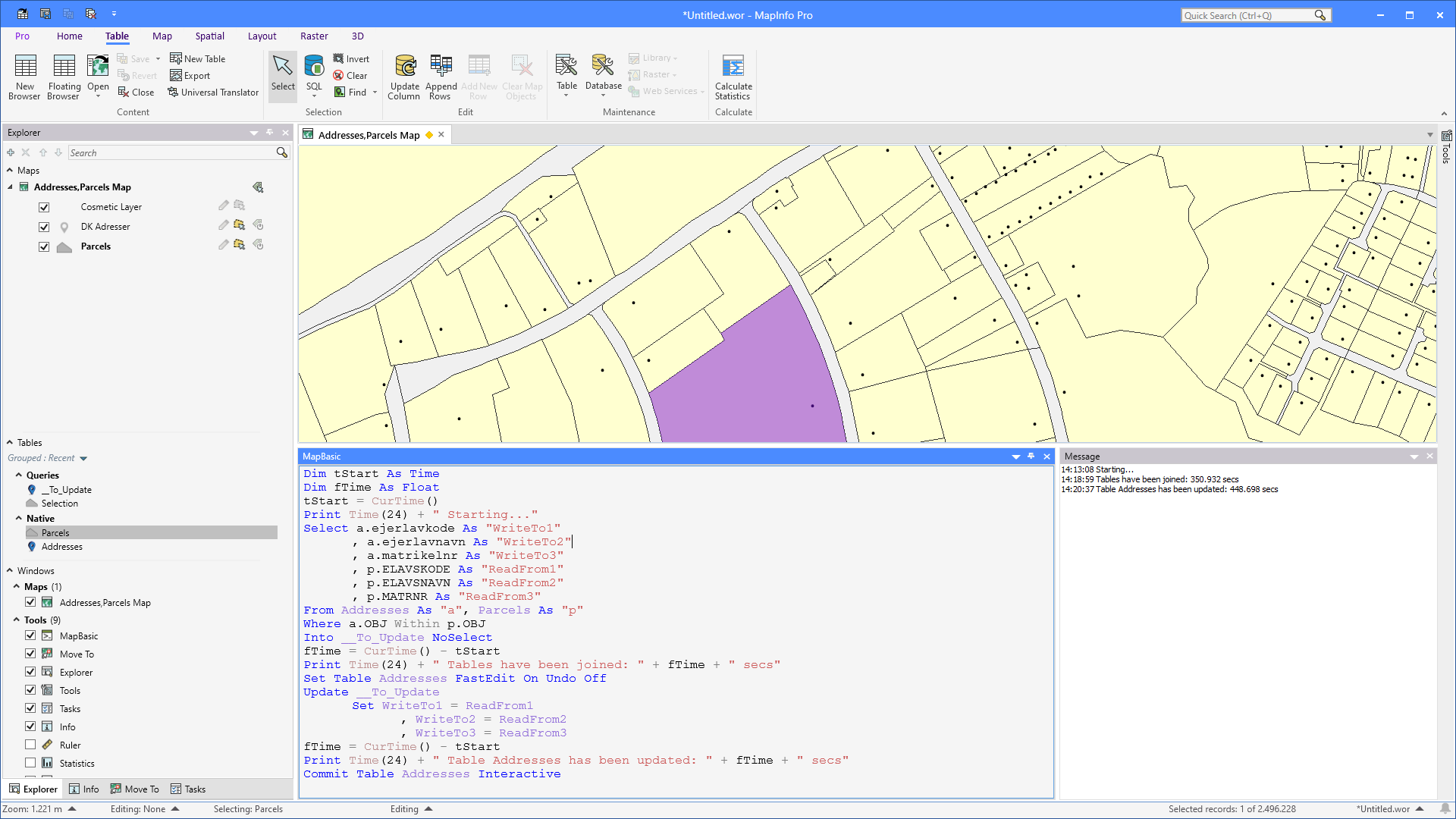Image resolution: width=1456 pixels, height=819 pixels.
Task: Click the pencil edit icon beside Parcels layer
Action: 223,245
